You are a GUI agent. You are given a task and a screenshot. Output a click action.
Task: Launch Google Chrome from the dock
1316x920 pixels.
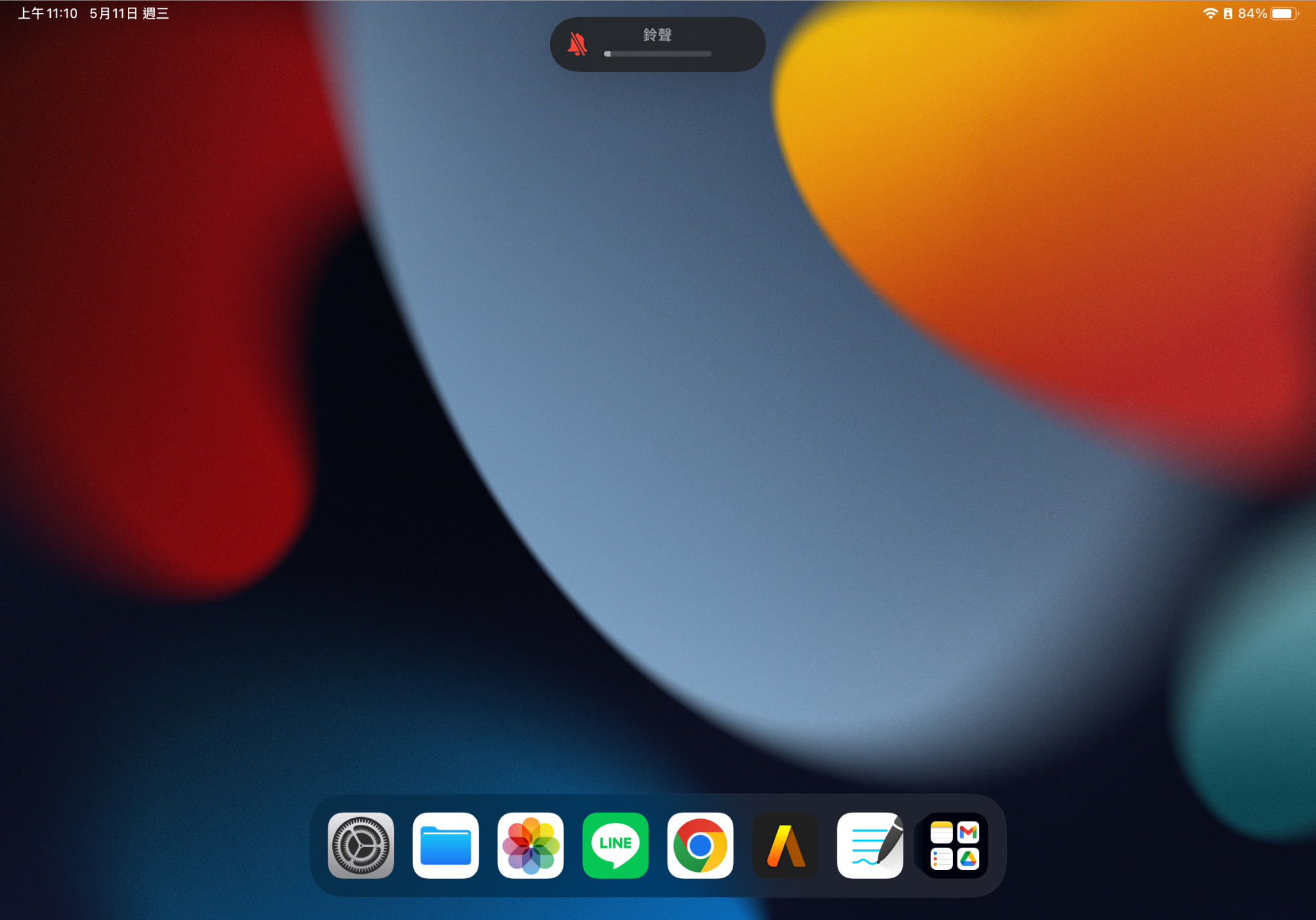tap(700, 845)
